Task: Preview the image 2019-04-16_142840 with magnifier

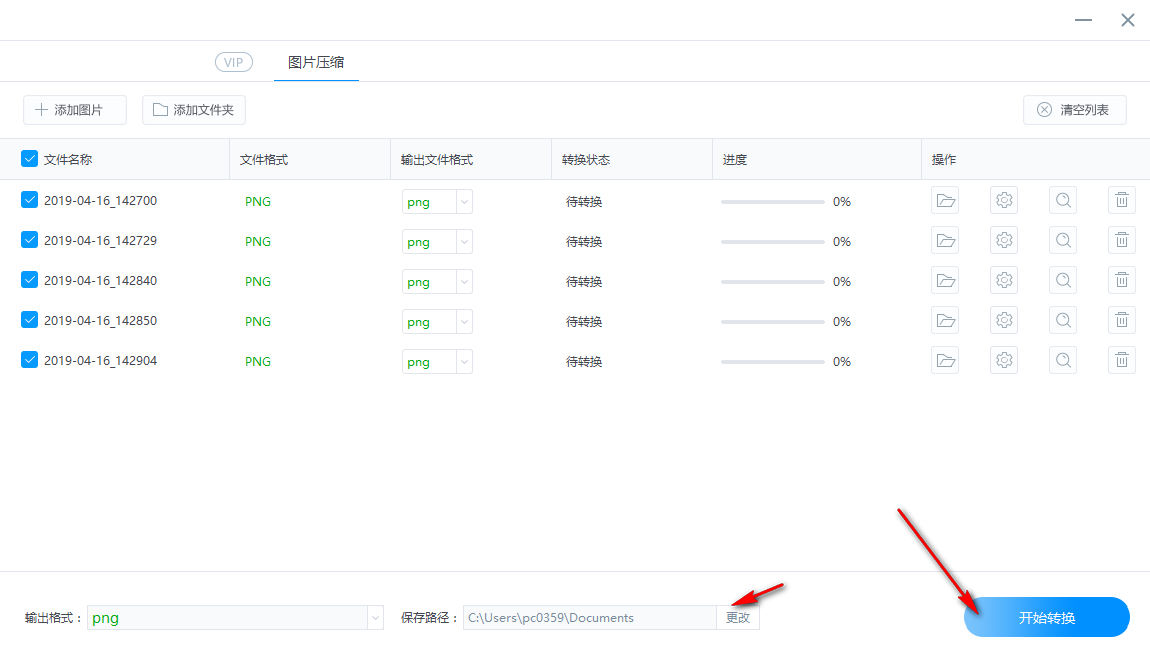Action: 1063,280
